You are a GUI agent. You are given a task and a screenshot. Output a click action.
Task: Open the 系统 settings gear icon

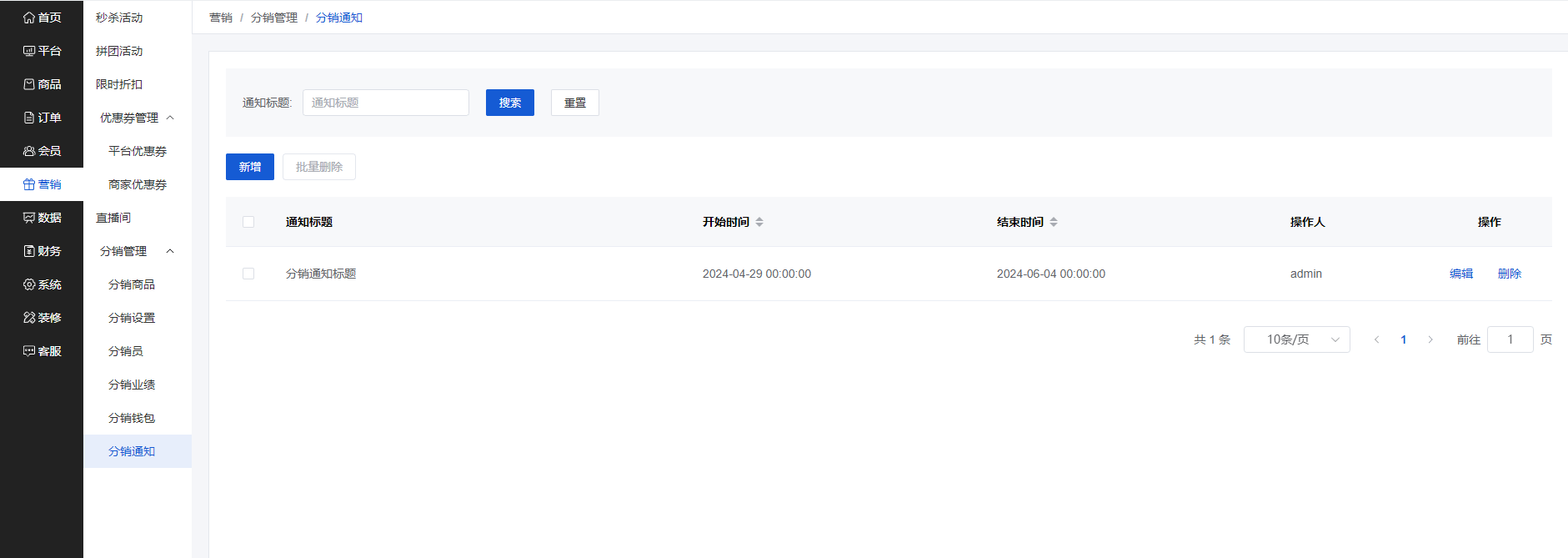29,284
